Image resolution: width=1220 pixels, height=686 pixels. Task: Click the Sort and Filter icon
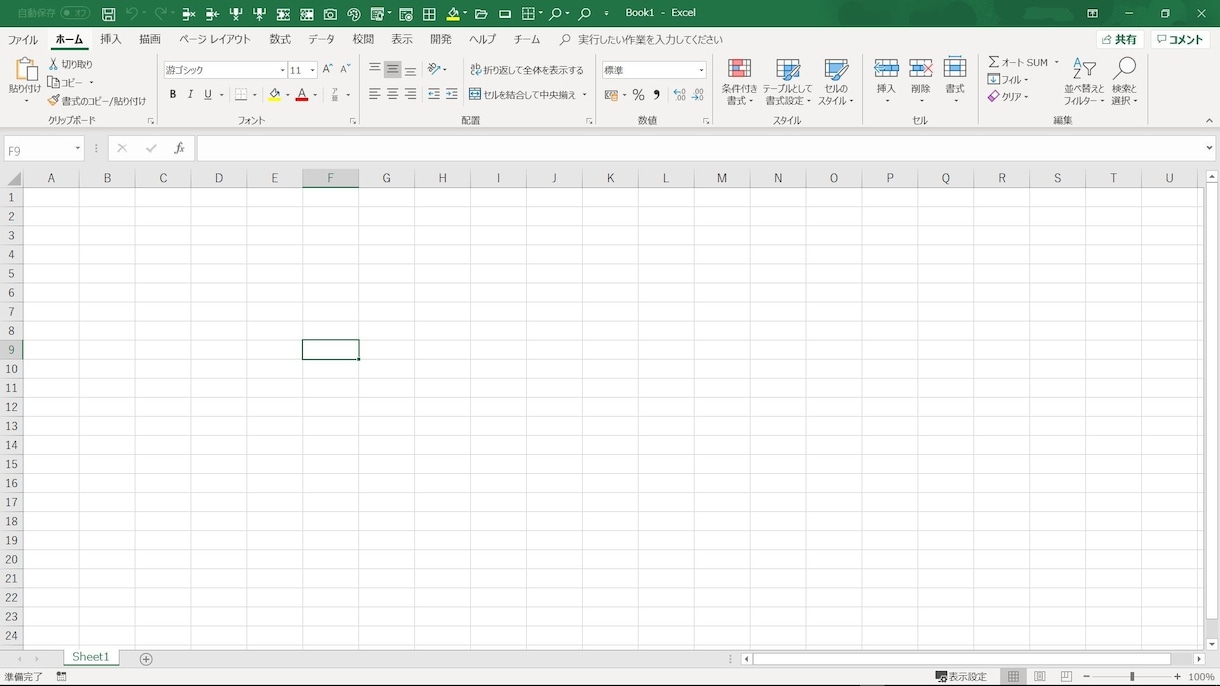click(1084, 82)
